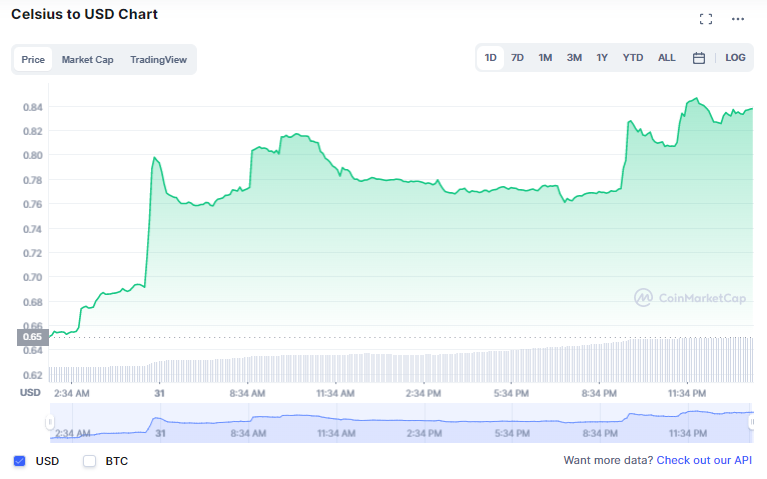
Task: Show ALL time price history
Action: 666,58
